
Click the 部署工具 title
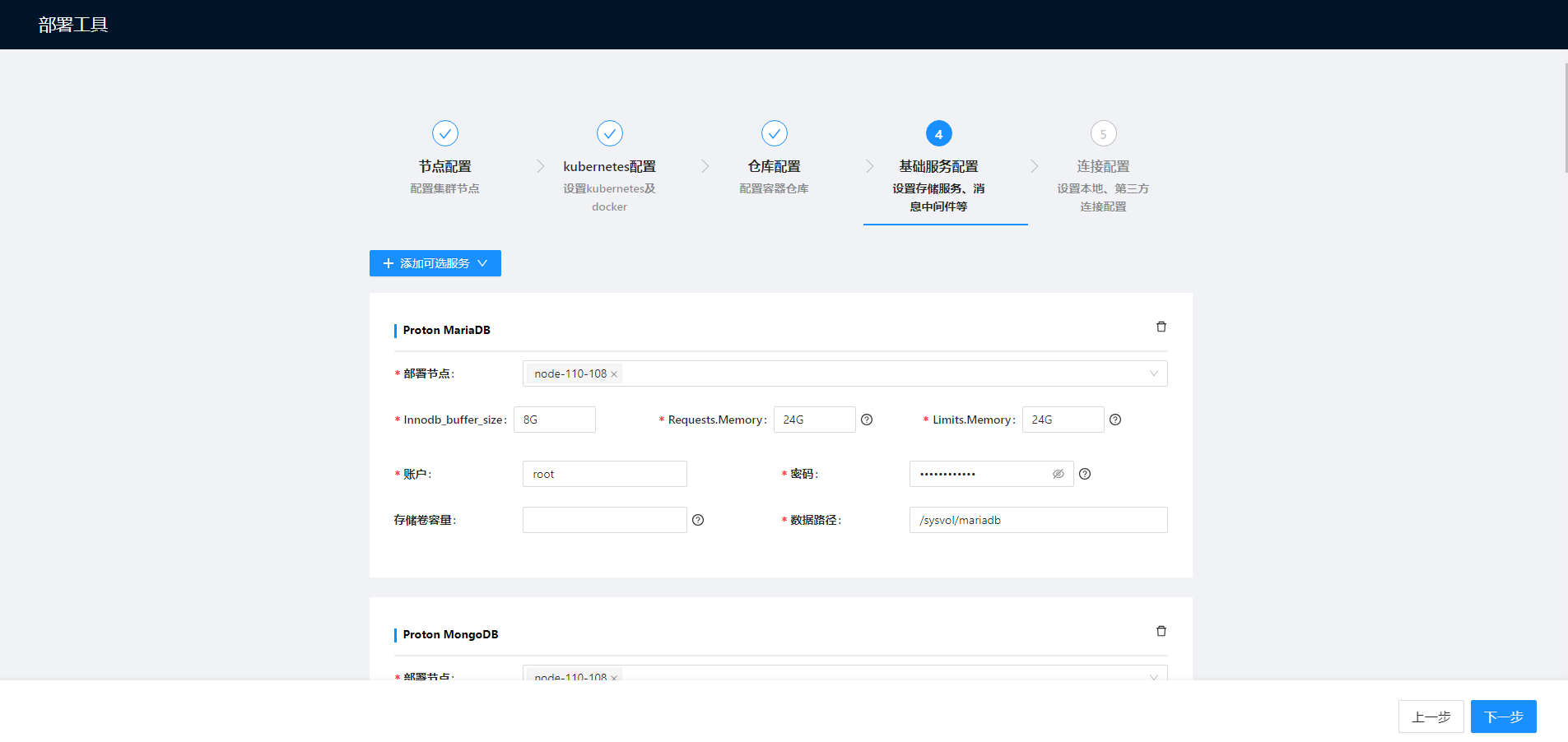point(73,25)
